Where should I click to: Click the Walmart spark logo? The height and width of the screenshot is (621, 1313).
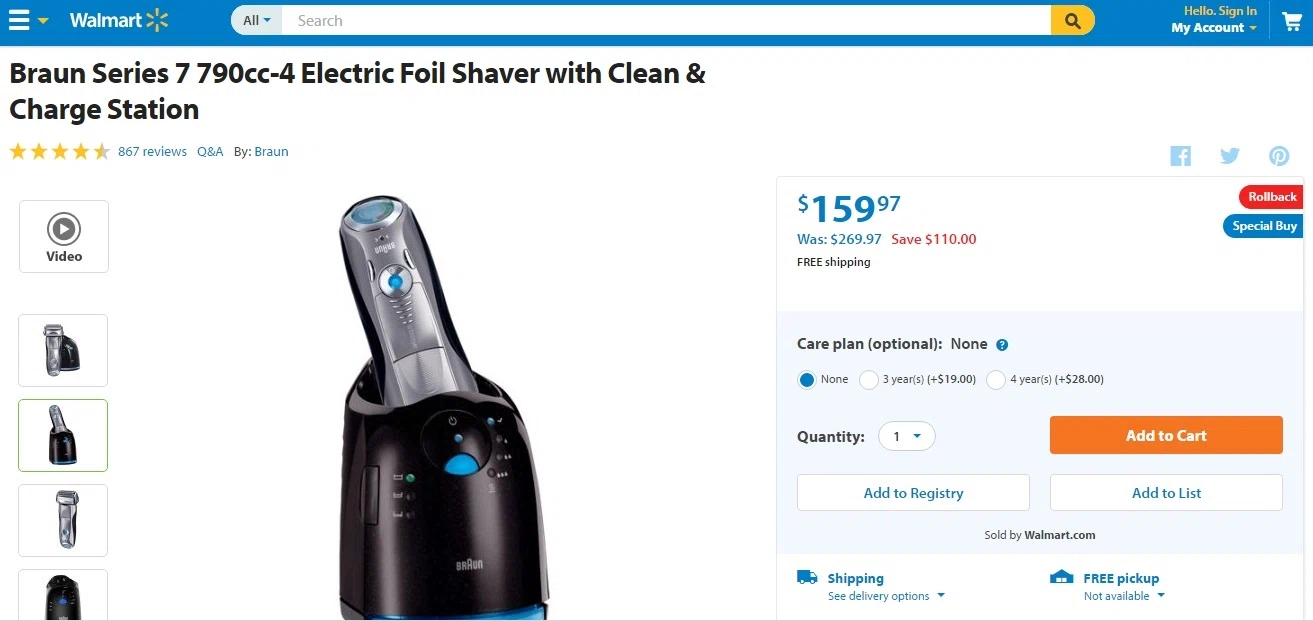157,20
